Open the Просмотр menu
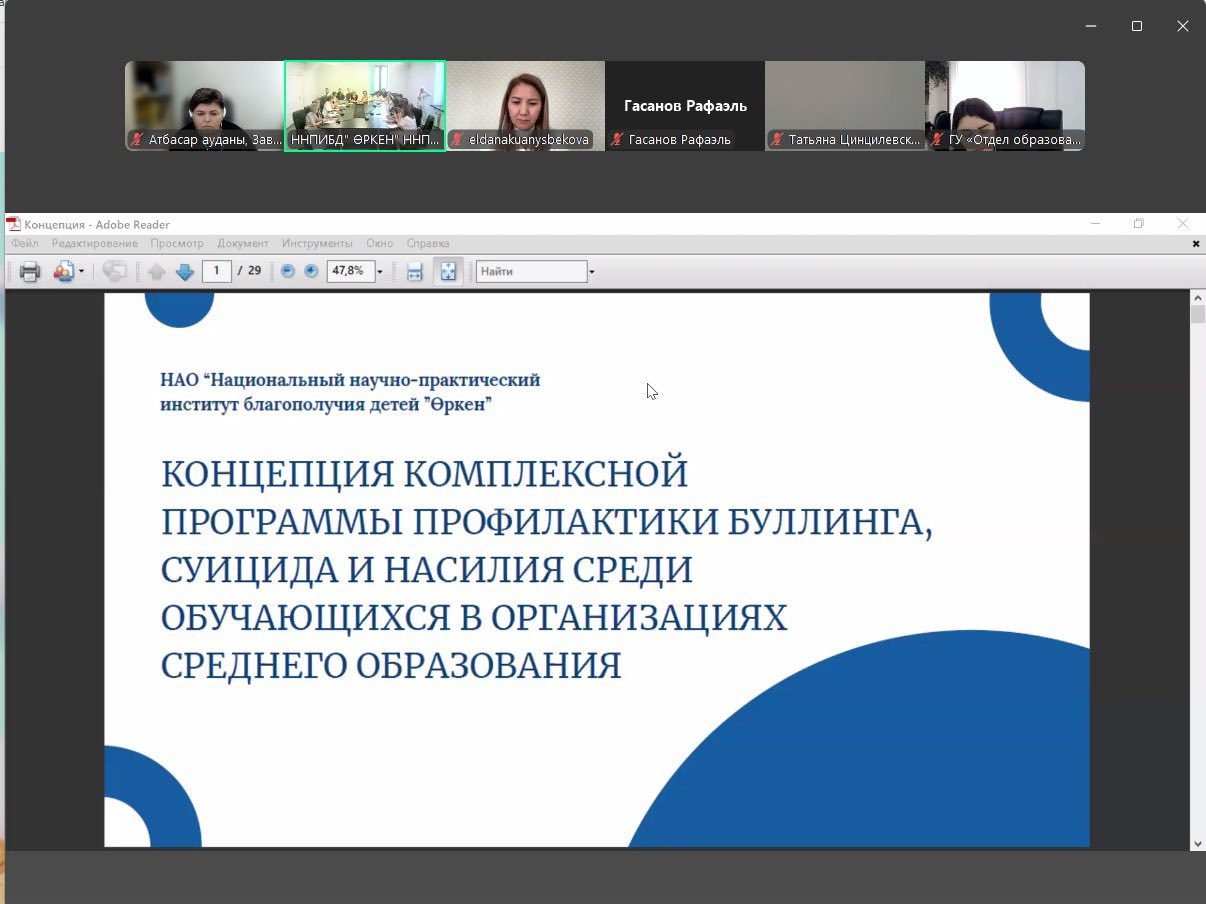 (x=177, y=243)
